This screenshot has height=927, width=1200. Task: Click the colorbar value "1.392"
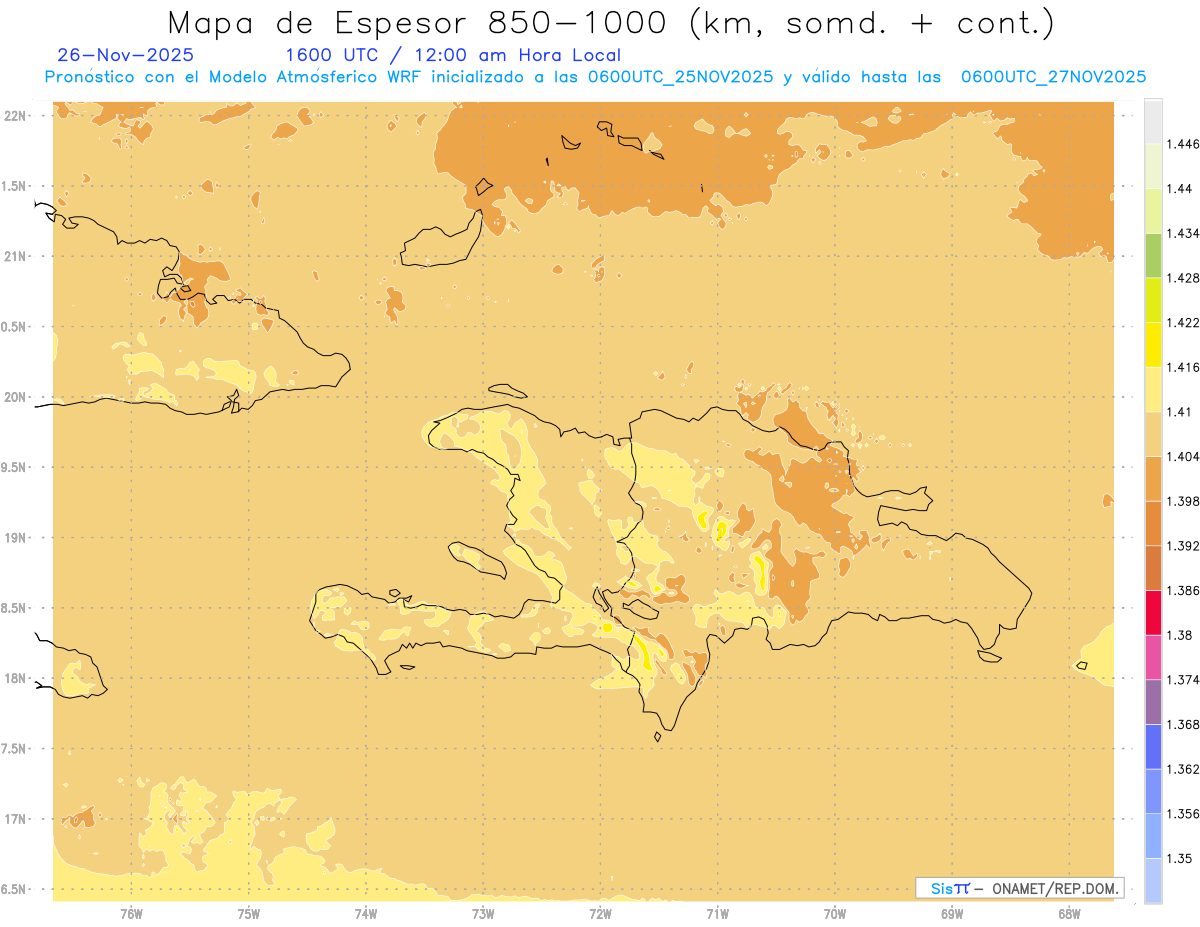pos(1183,546)
